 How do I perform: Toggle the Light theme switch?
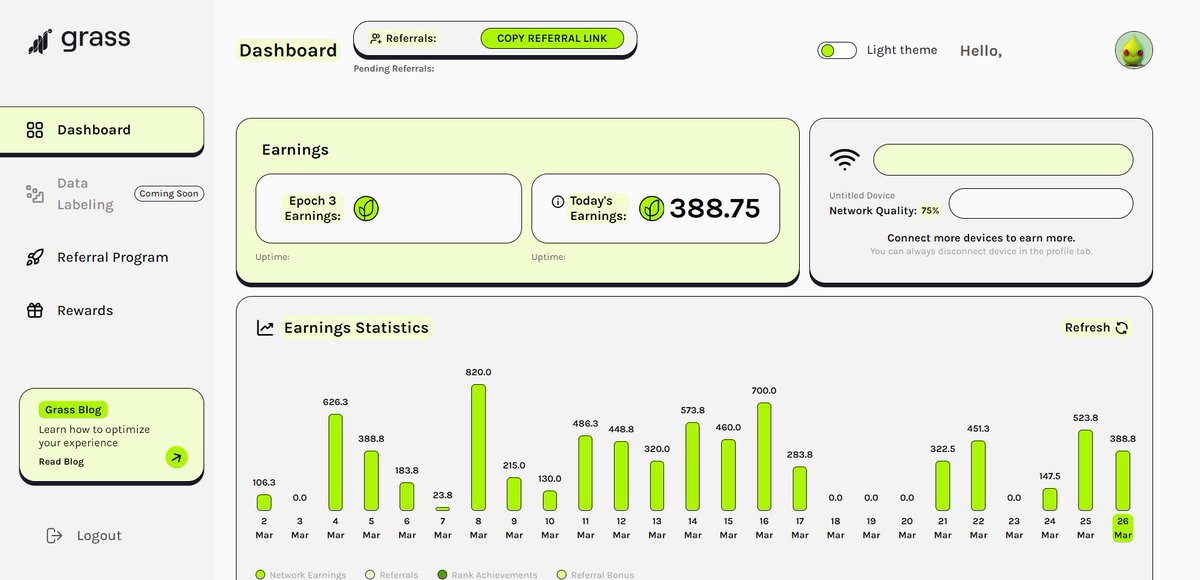[x=837, y=50]
